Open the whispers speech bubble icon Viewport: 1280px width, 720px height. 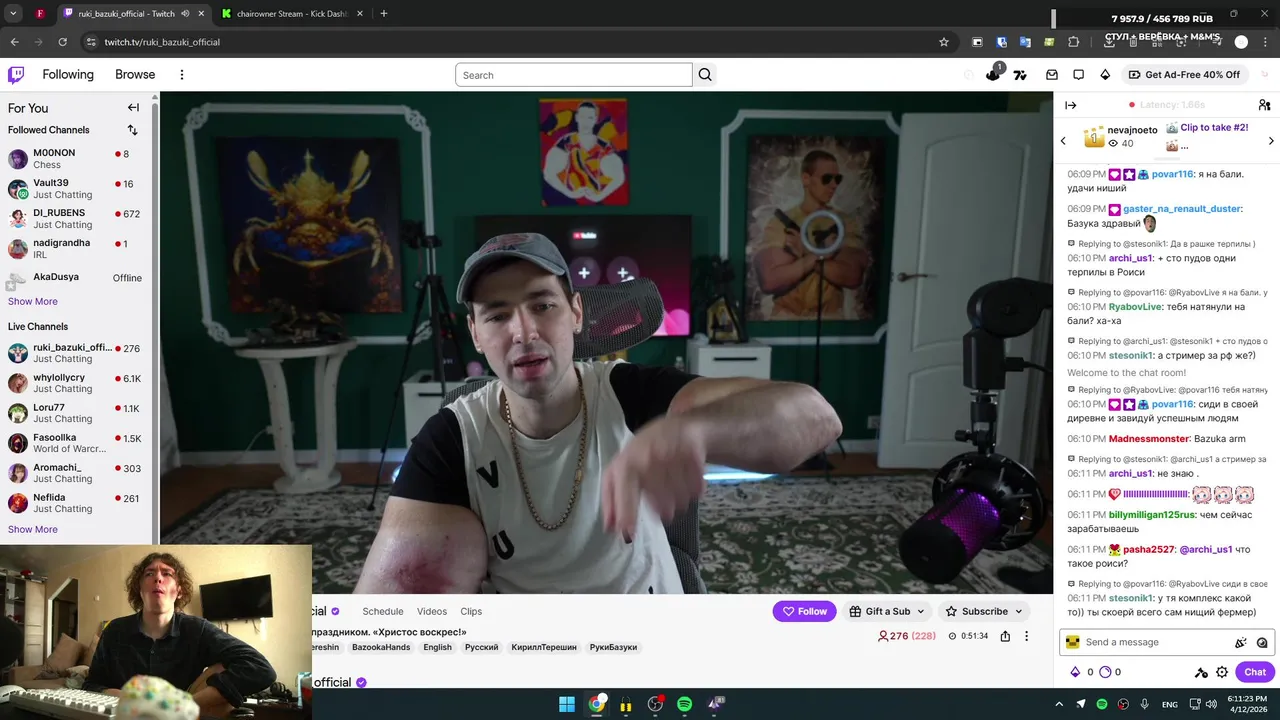[x=1078, y=75]
